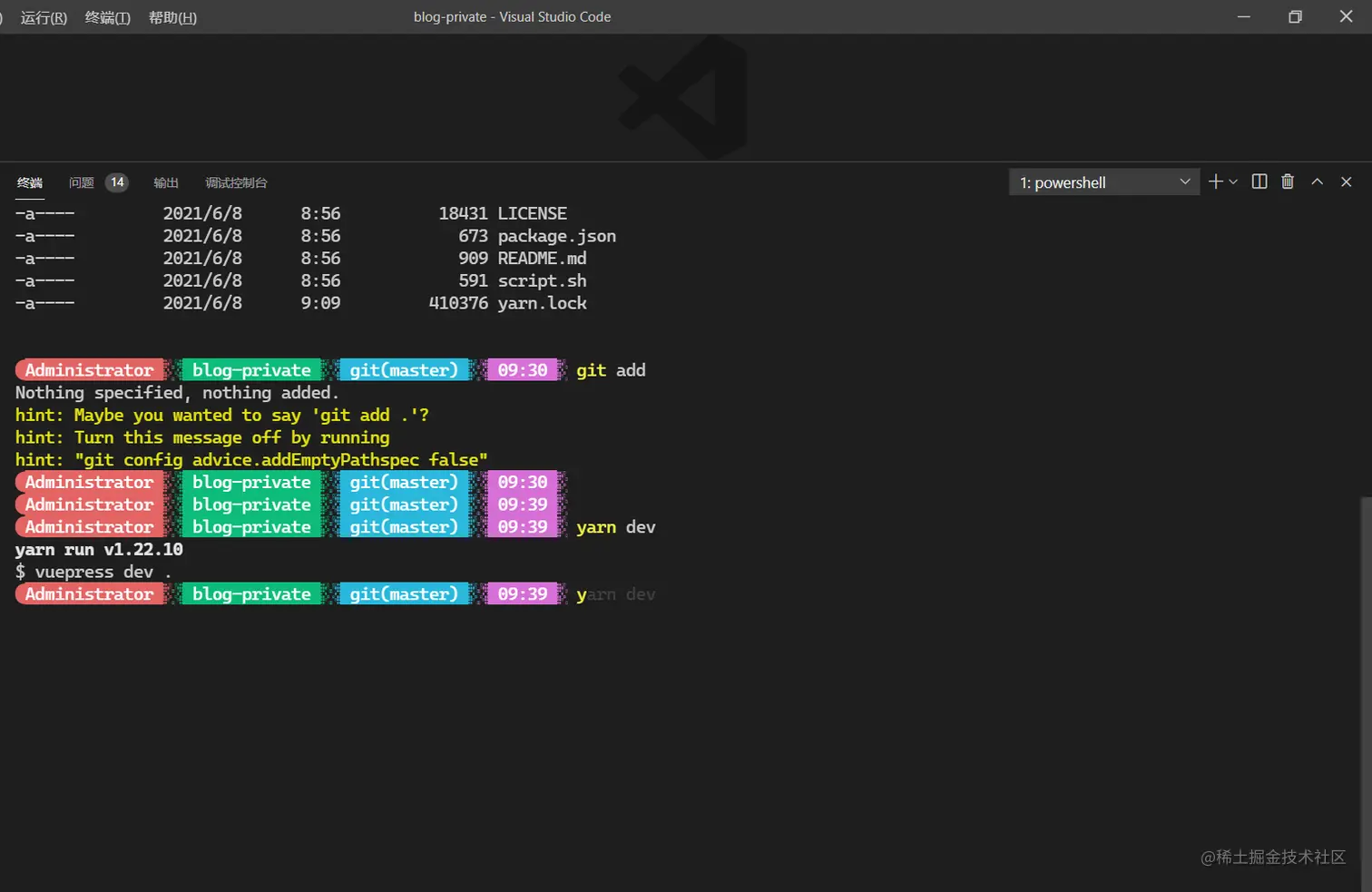
Task: Open the 终端(T) menu
Action: click(x=107, y=17)
